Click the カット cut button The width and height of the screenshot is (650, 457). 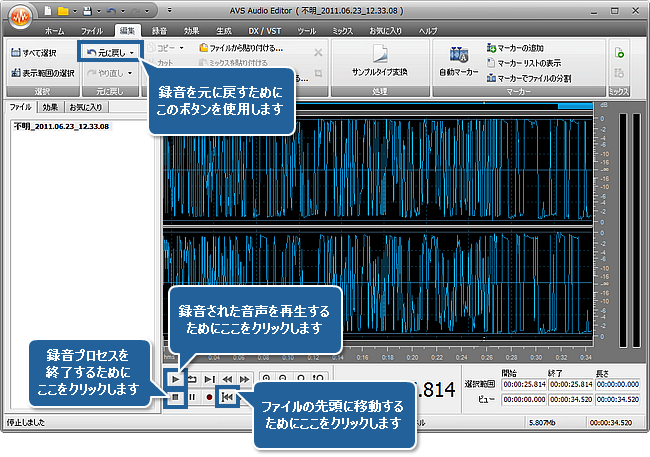161,63
